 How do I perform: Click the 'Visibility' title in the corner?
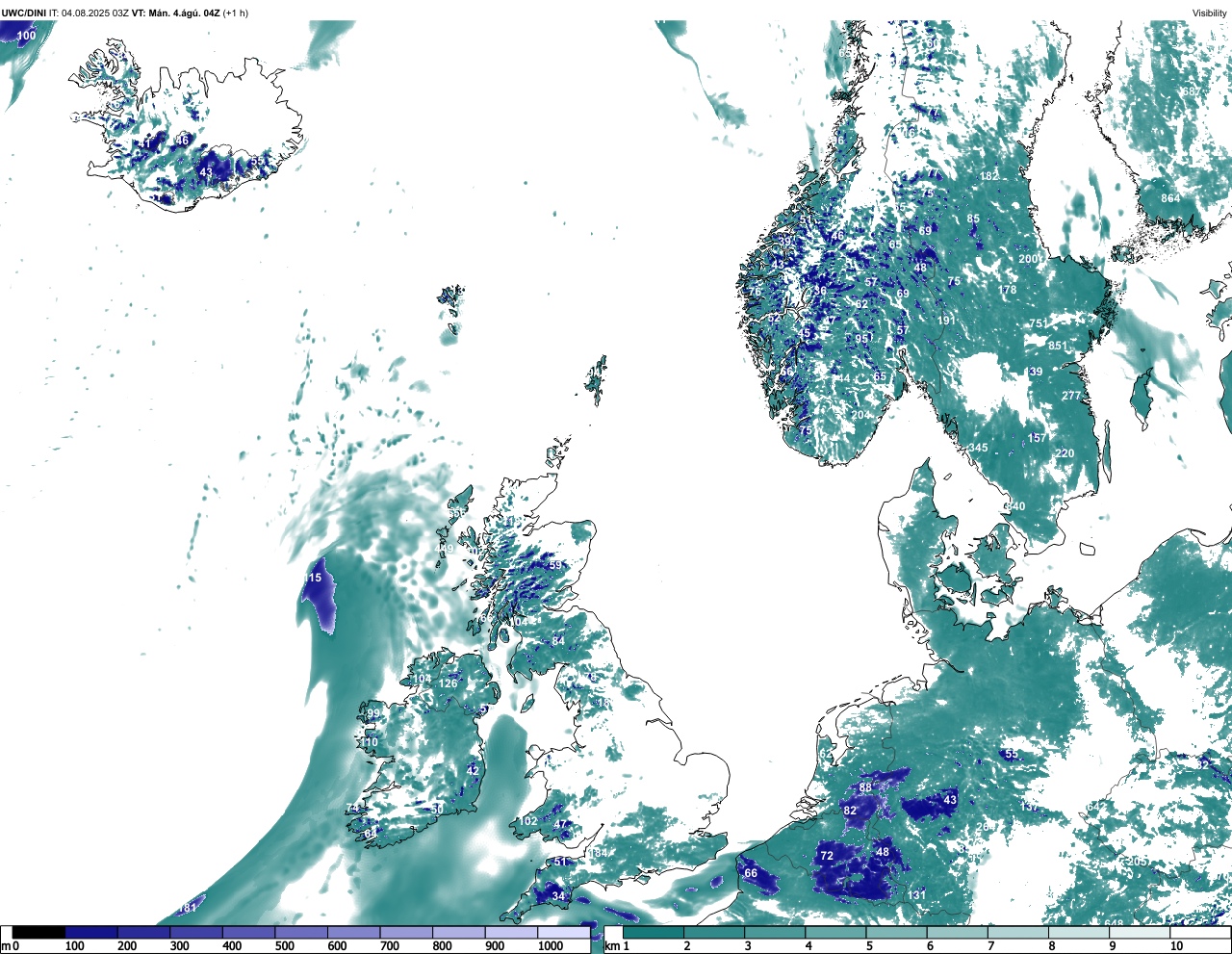1209,13
